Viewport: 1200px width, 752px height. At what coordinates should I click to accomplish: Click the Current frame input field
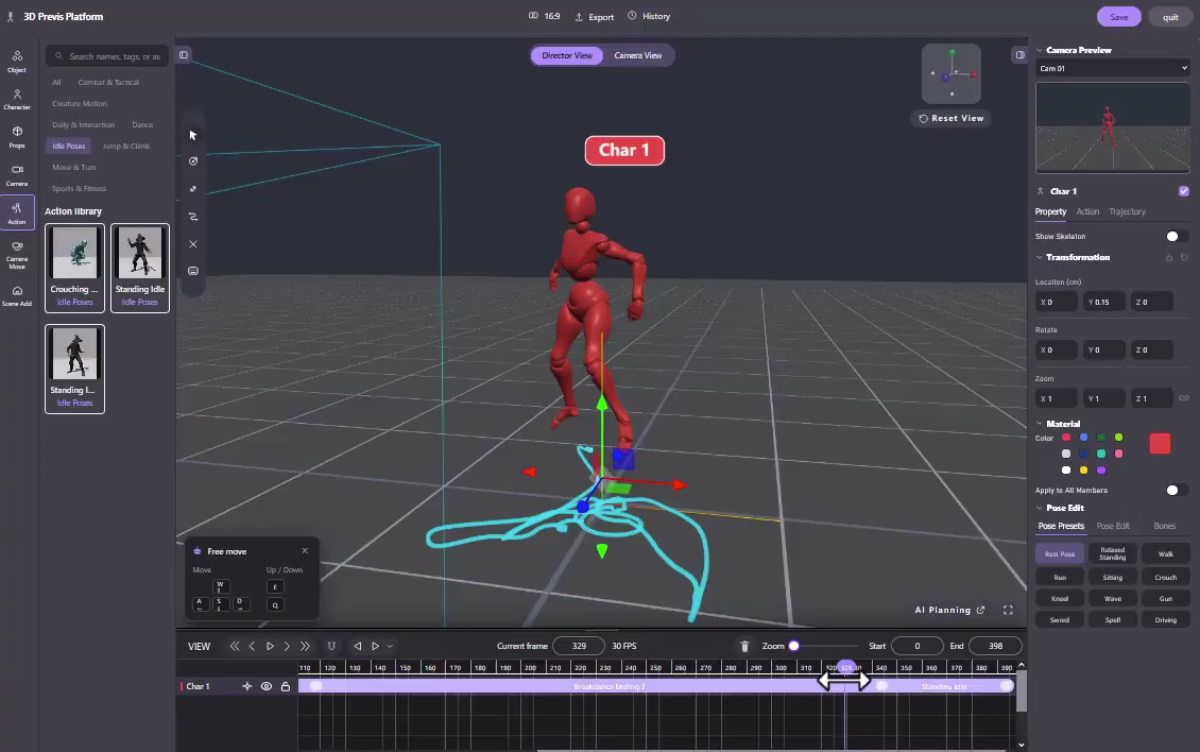578,646
